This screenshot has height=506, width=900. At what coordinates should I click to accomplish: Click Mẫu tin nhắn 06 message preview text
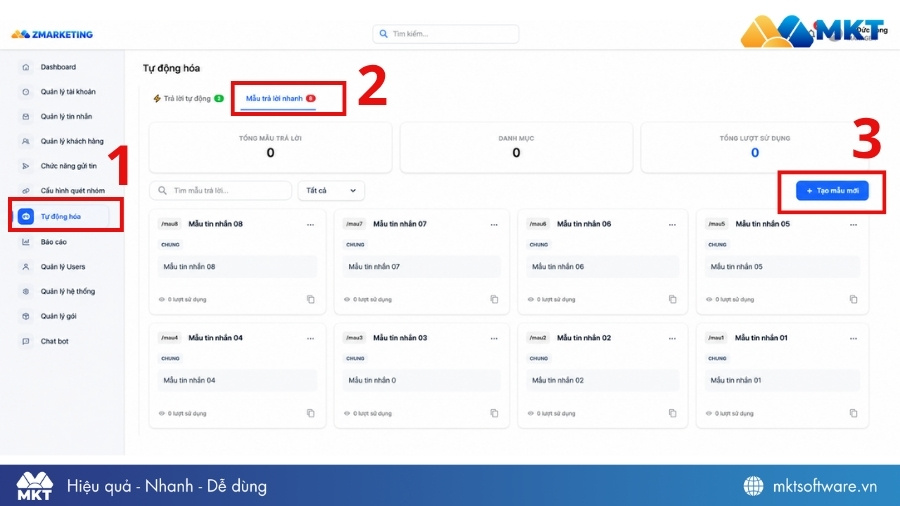click(557, 267)
